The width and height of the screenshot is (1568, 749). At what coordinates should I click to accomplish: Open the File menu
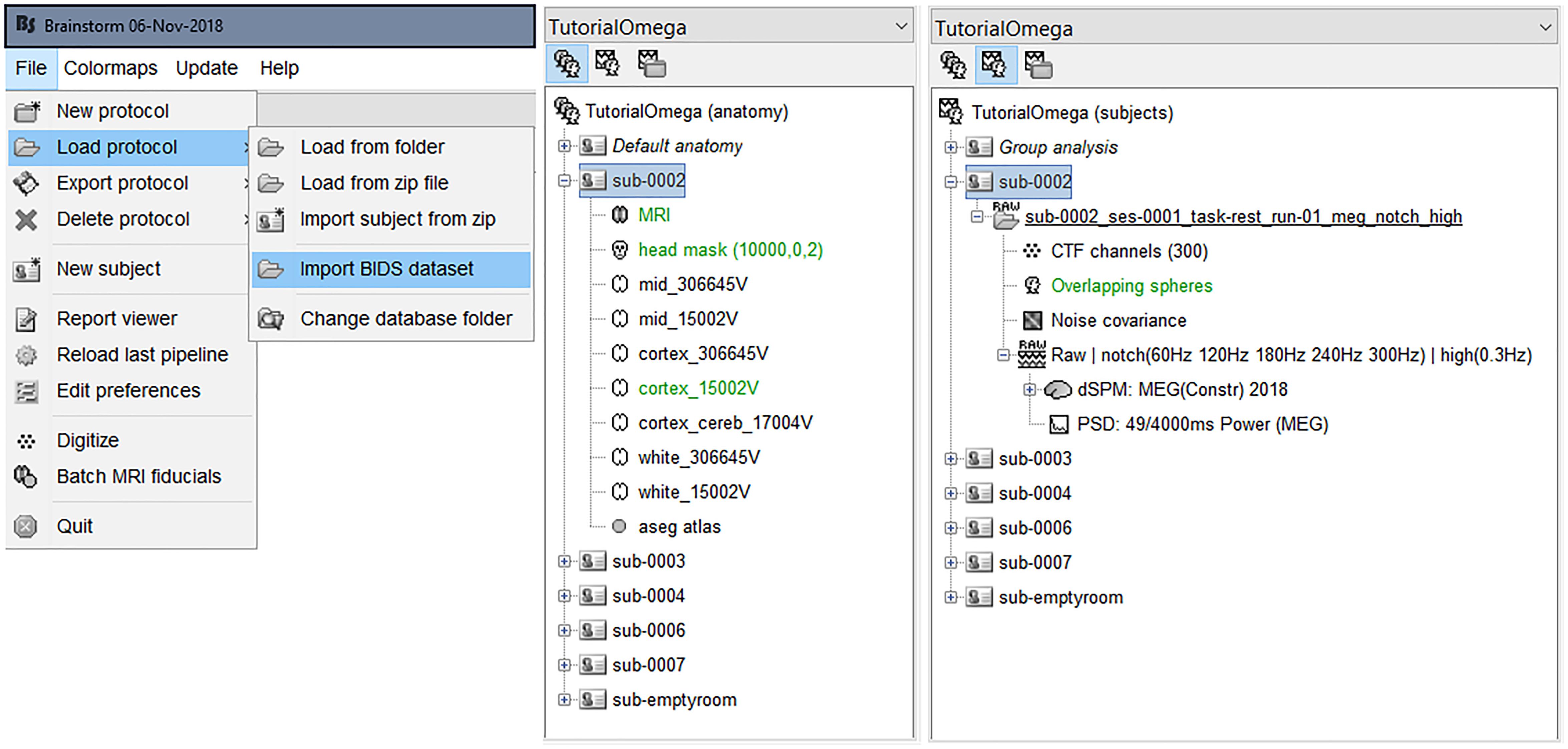click(31, 68)
